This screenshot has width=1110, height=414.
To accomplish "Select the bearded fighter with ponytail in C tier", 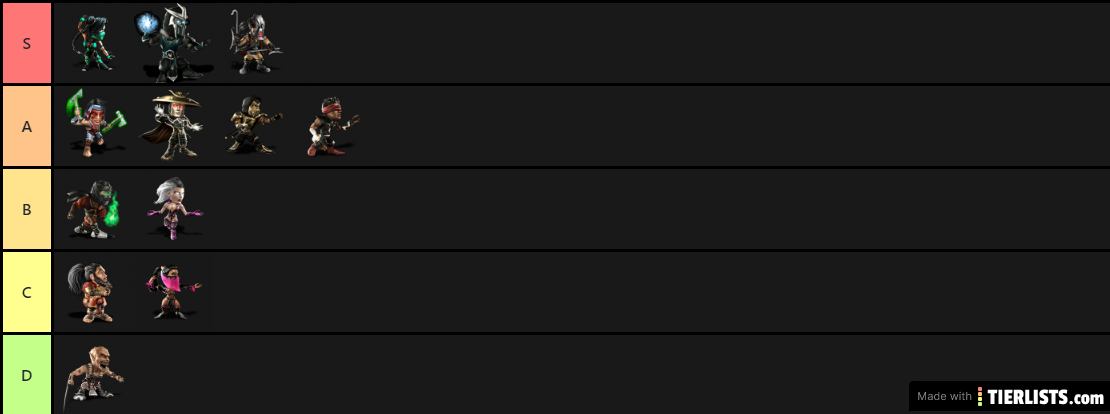I will pos(89,292).
